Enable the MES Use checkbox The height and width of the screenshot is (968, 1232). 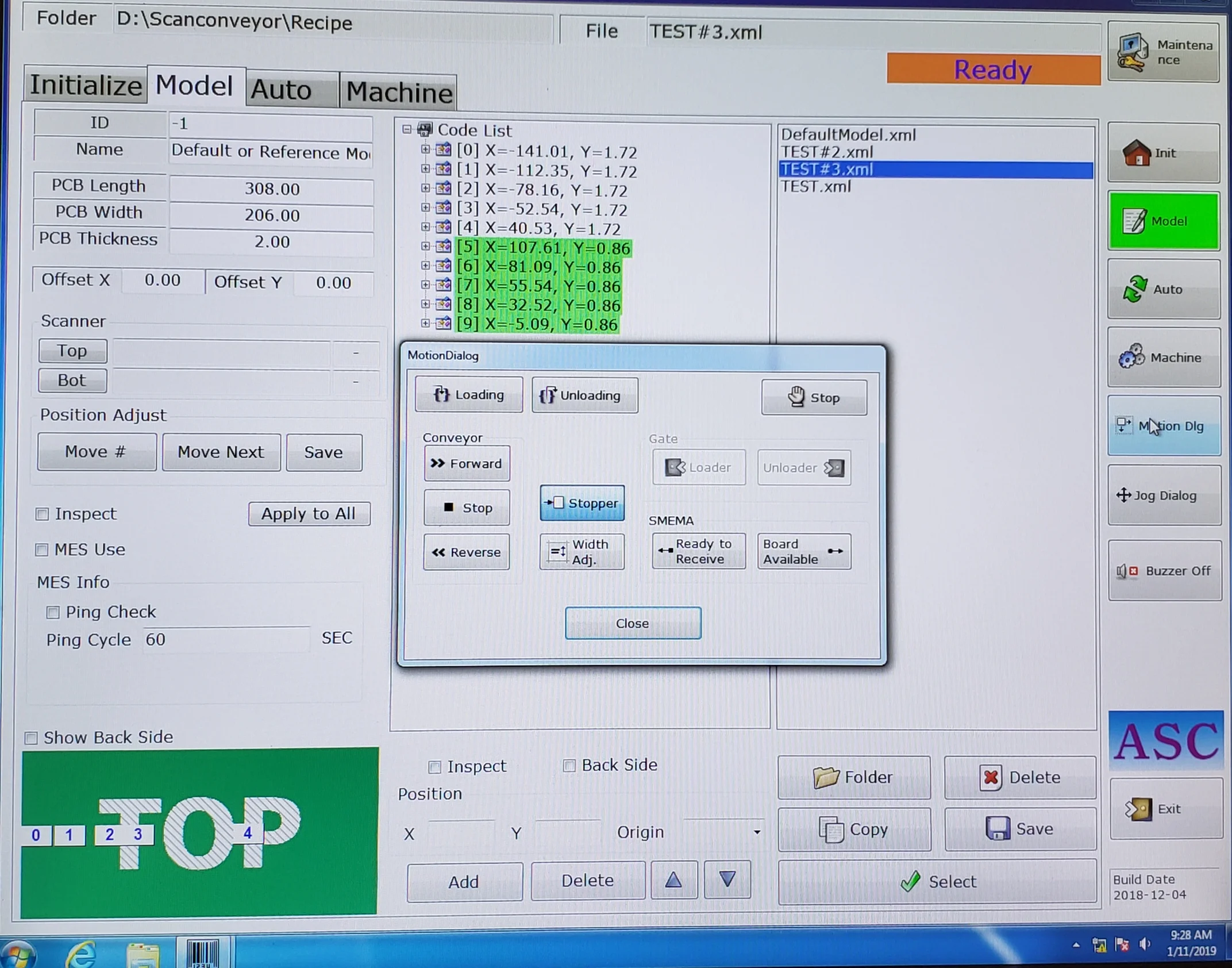point(42,550)
